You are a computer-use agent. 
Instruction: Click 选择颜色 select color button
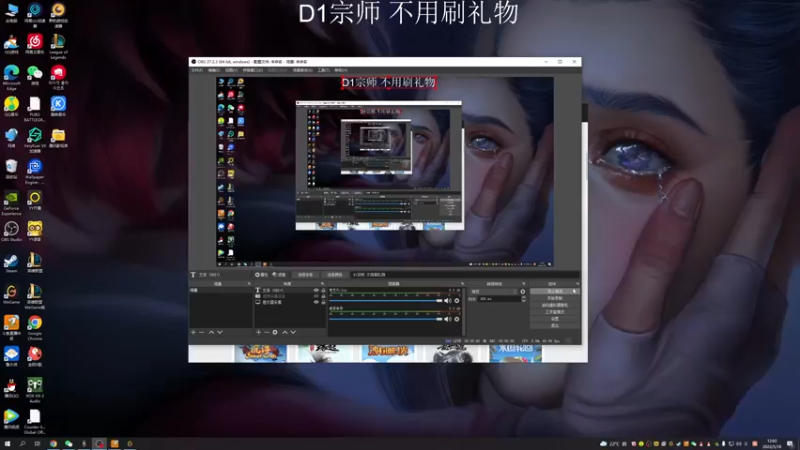pos(335,275)
